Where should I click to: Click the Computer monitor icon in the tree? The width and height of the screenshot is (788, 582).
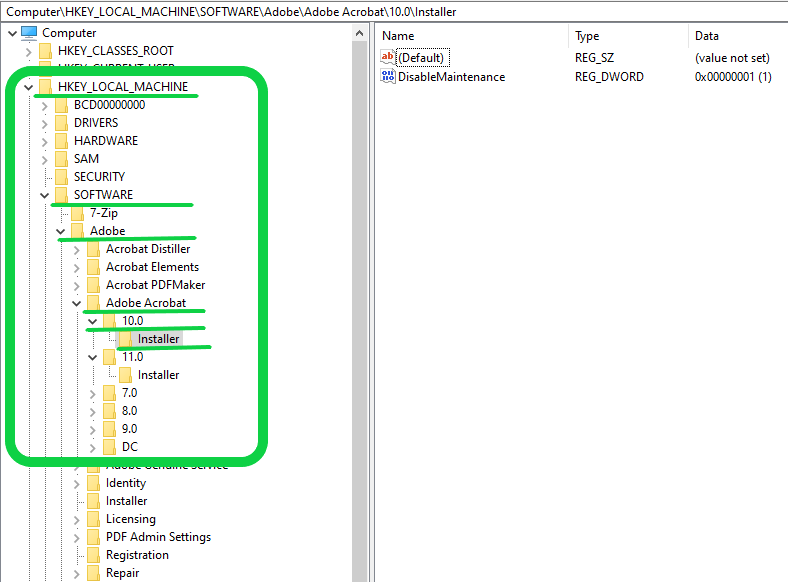click(29, 33)
